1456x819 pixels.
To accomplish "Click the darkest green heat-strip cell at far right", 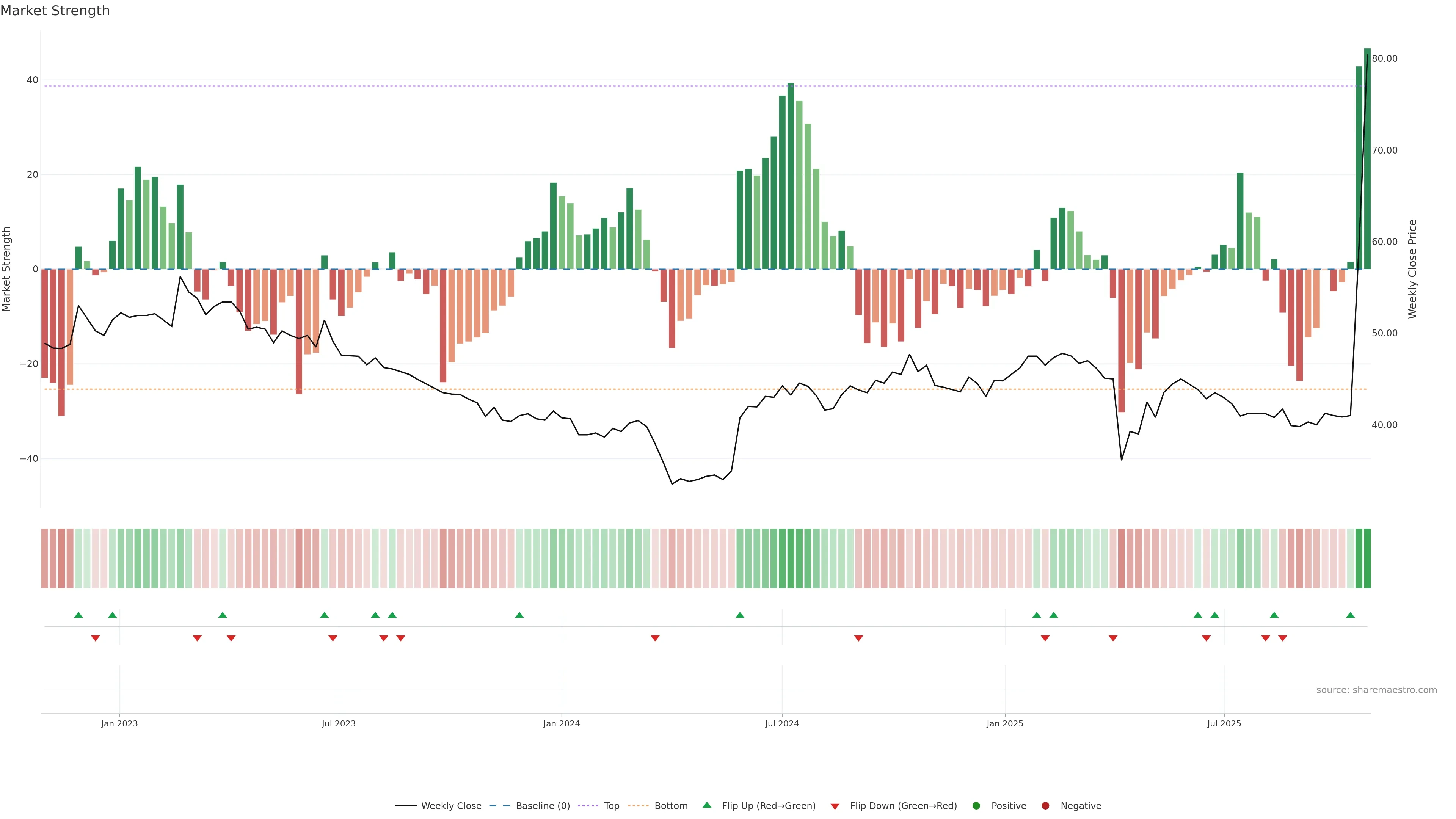I will 1367,558.
